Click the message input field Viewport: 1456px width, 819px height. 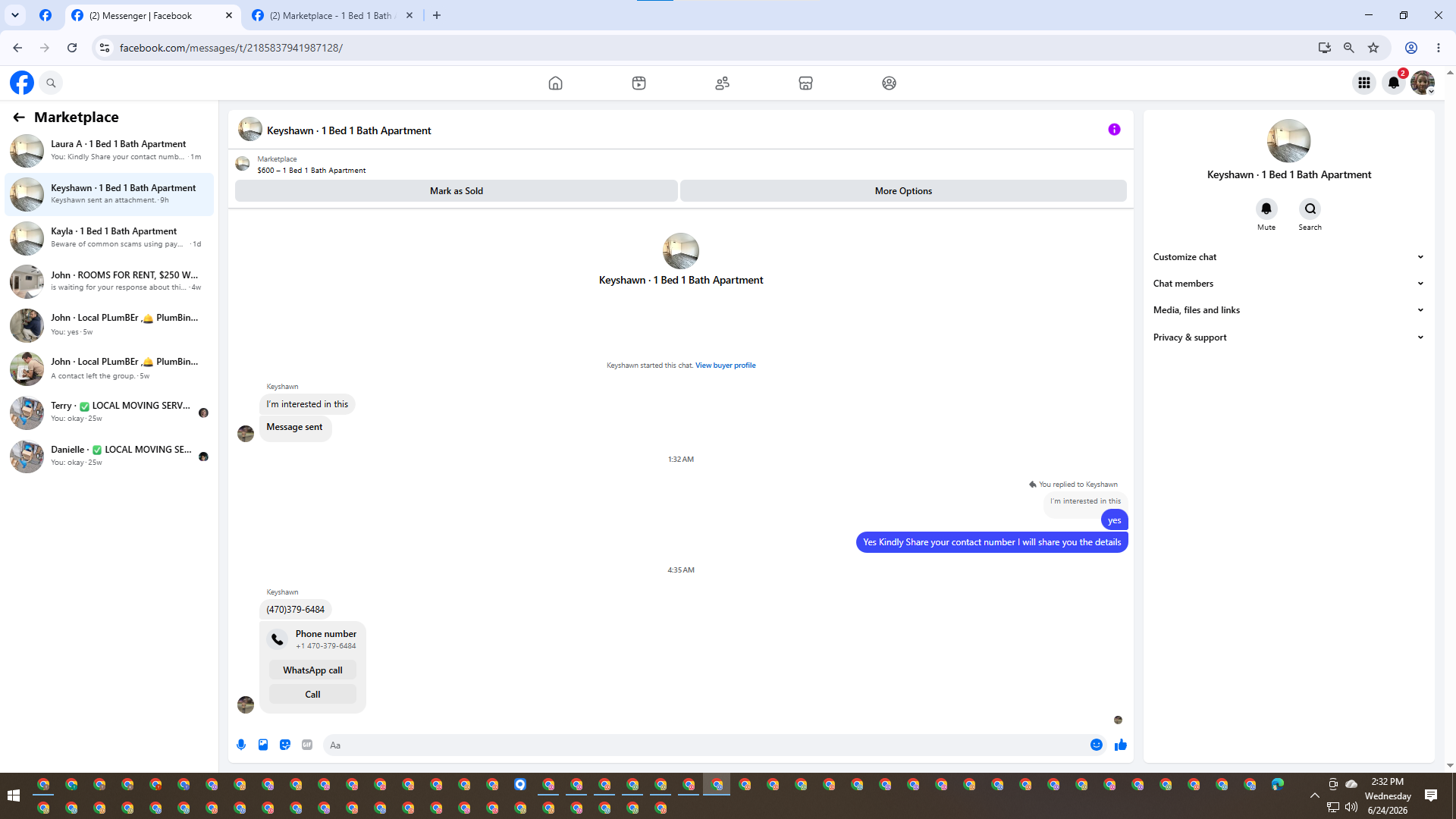[x=707, y=745]
